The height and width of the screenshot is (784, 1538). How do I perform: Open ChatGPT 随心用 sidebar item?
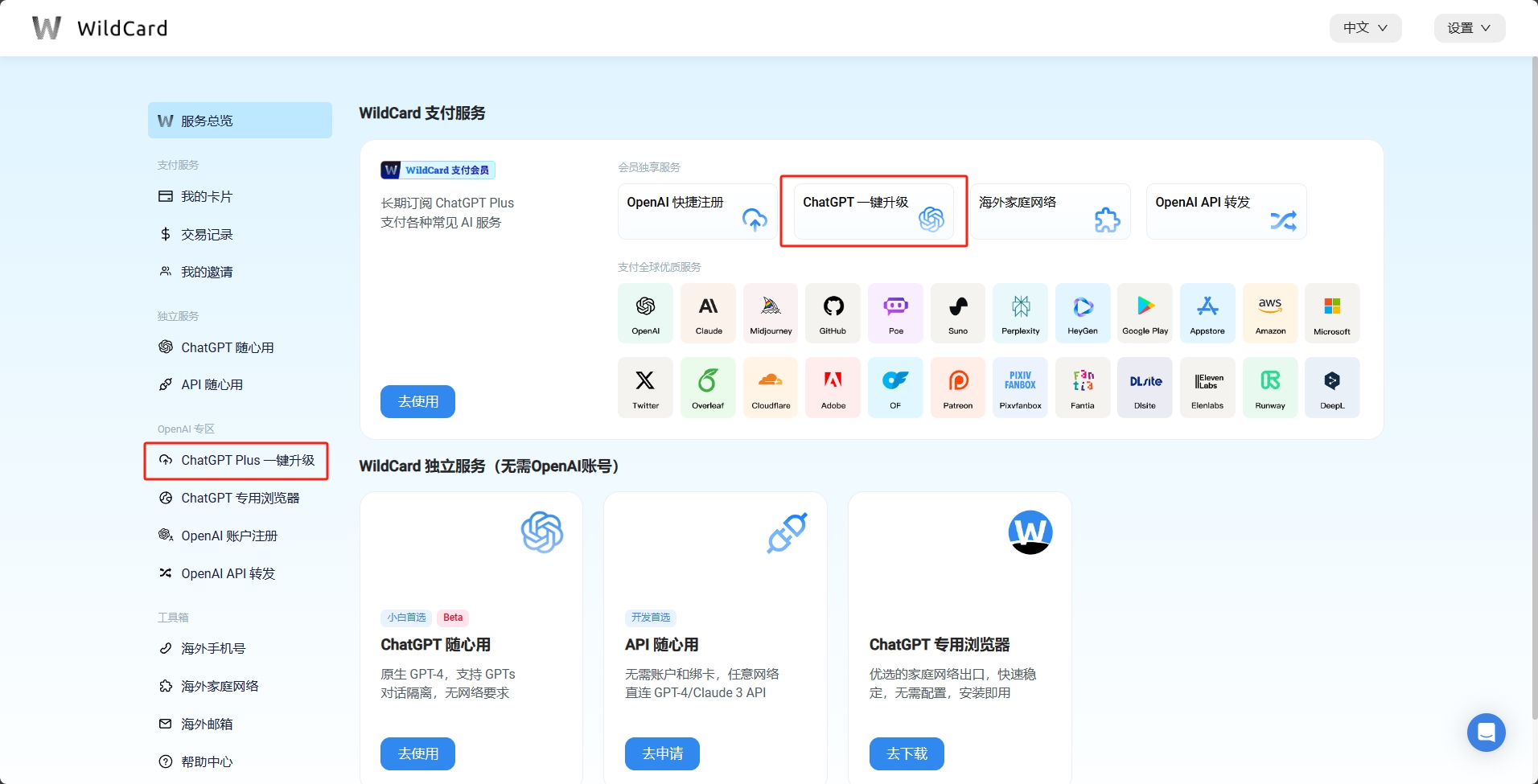point(240,347)
